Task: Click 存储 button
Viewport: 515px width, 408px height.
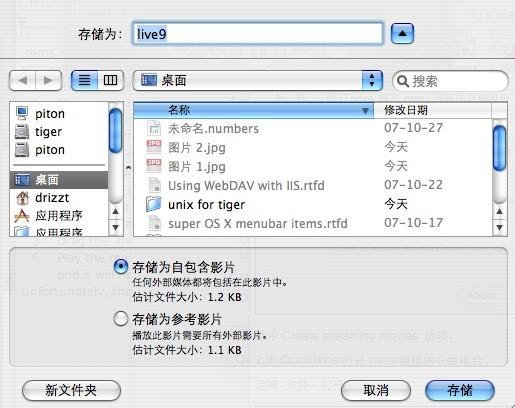Action: click(460, 390)
